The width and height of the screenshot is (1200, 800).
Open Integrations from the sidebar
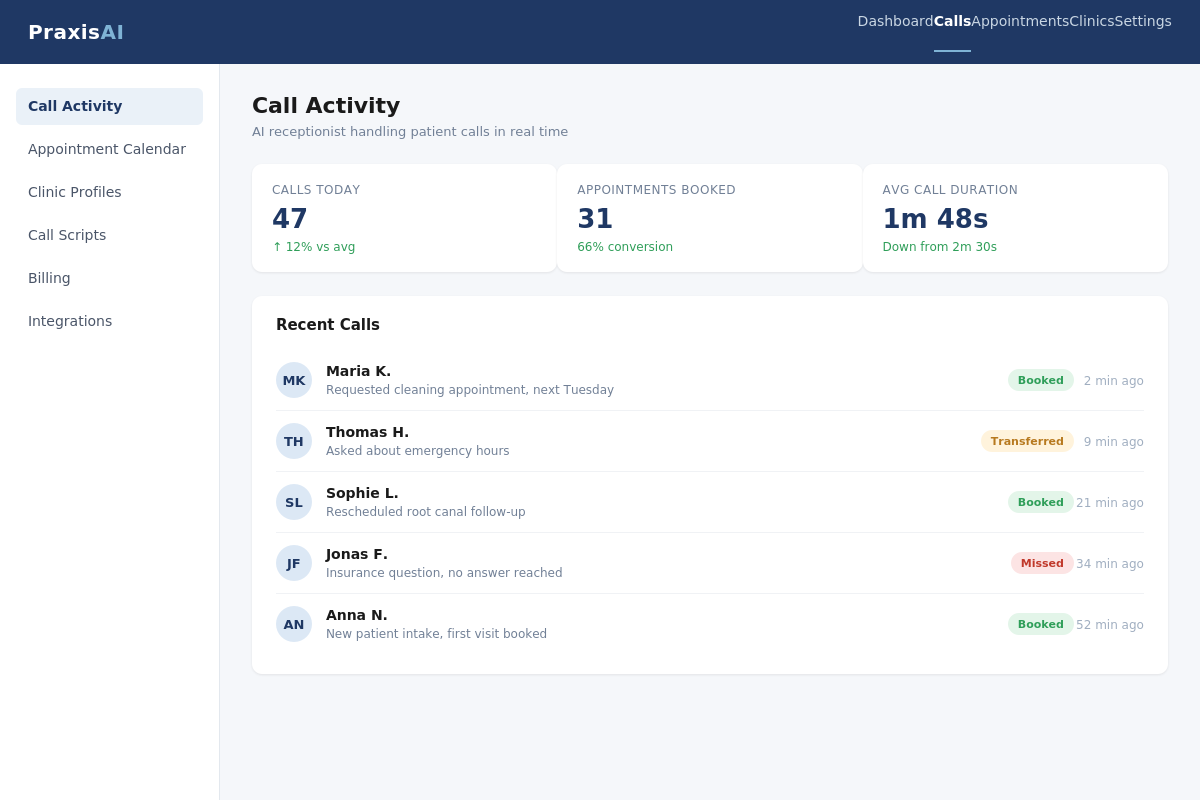(109, 321)
